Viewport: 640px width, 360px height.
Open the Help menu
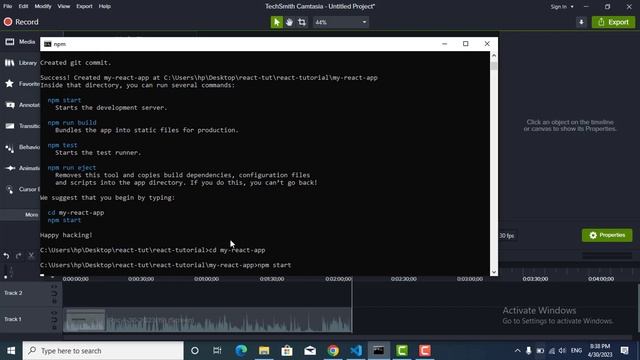point(104,6)
